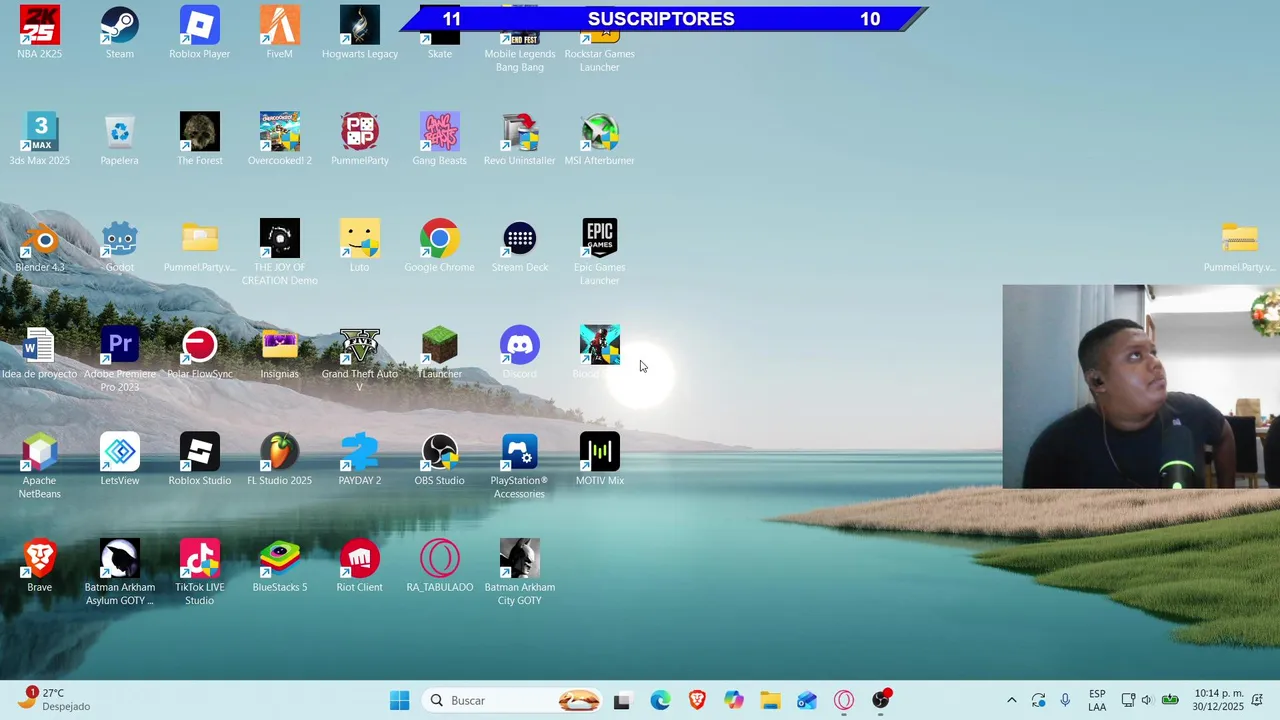
Task: Open Microsoft Edge from the taskbar
Action: click(x=660, y=700)
